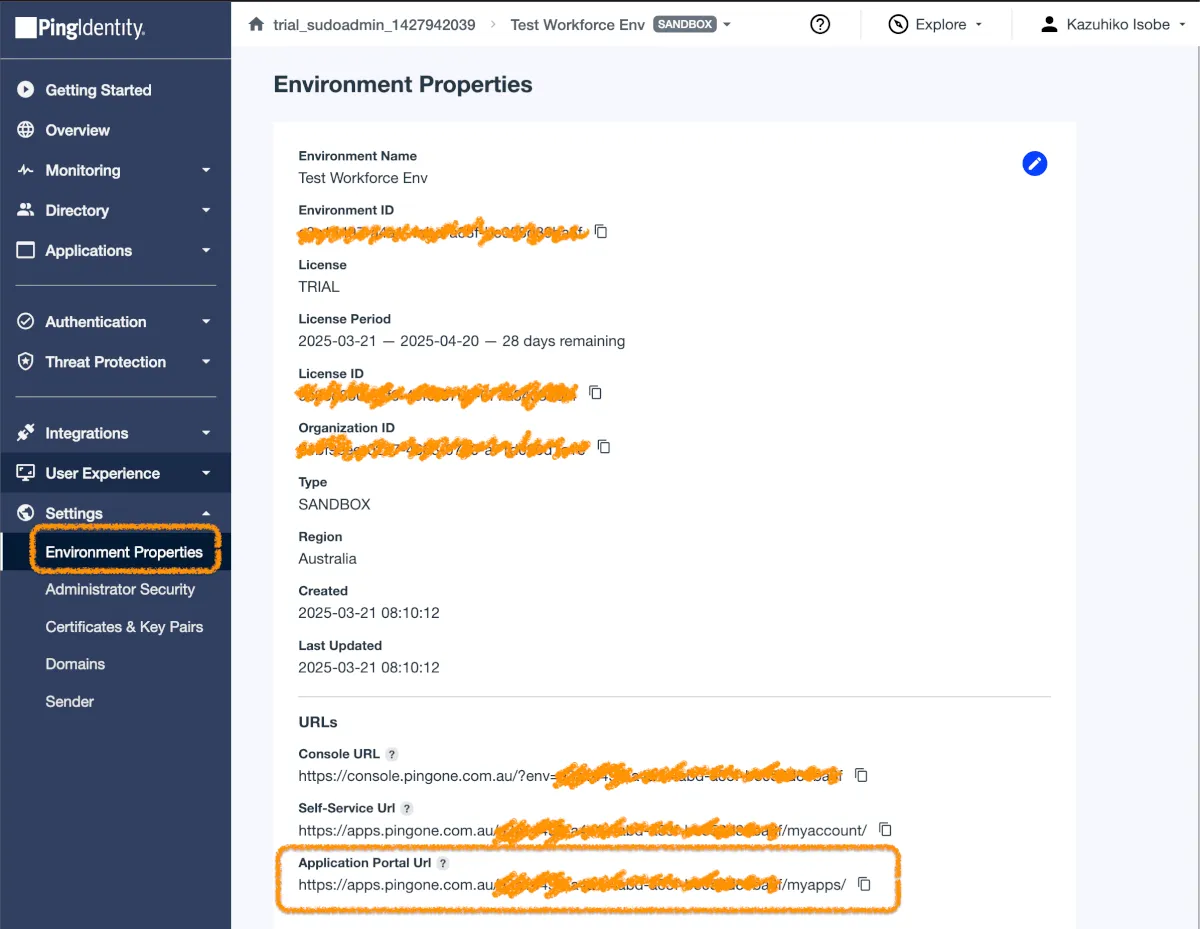
Task: Show help tooltip for Application Portal Url
Action: [x=443, y=863]
